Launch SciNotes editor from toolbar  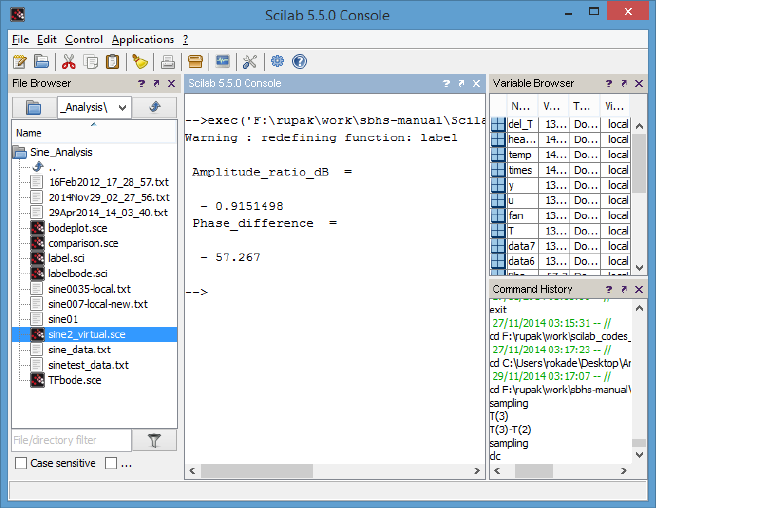[x=20, y=62]
